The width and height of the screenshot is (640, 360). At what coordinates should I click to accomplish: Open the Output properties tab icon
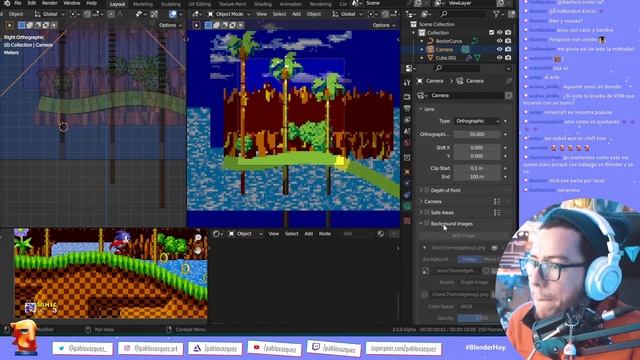[407, 108]
